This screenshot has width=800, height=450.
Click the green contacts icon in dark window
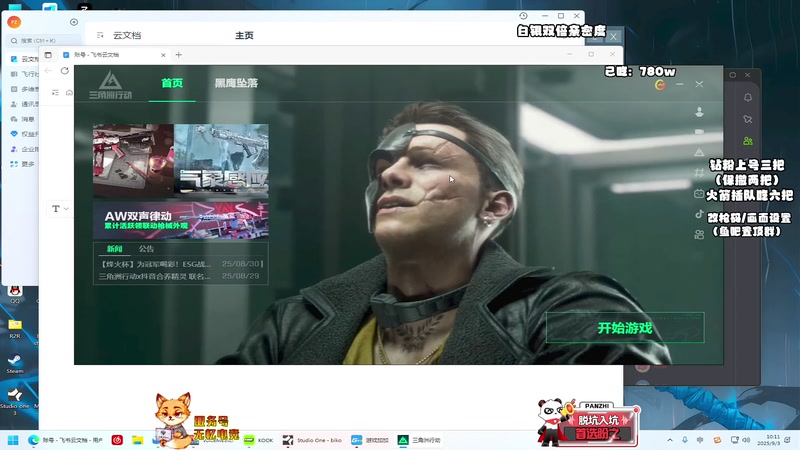point(748,141)
